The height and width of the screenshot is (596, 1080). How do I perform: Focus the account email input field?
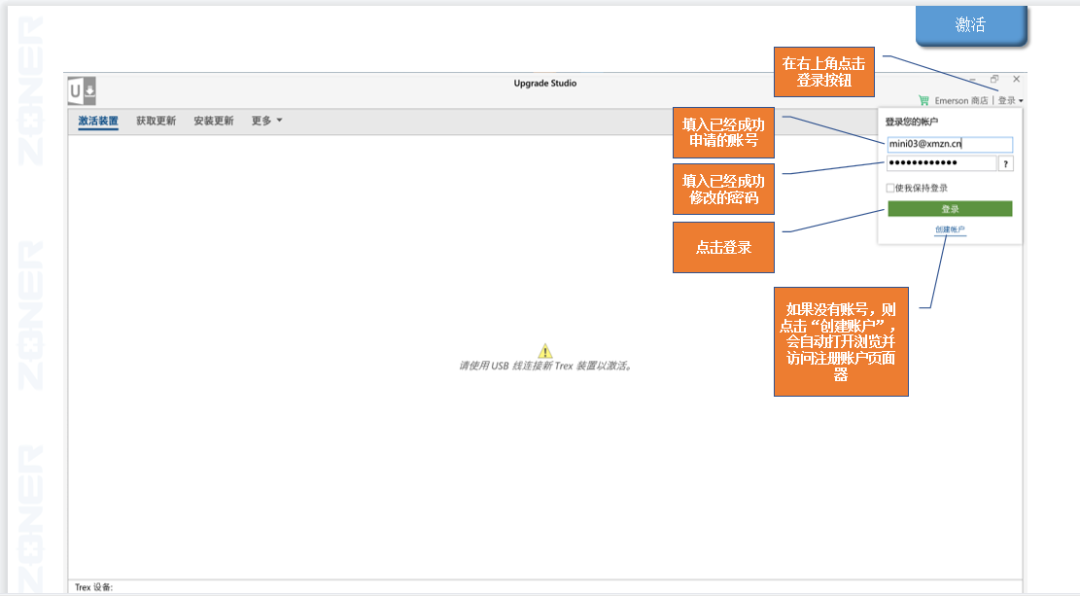pos(949,144)
